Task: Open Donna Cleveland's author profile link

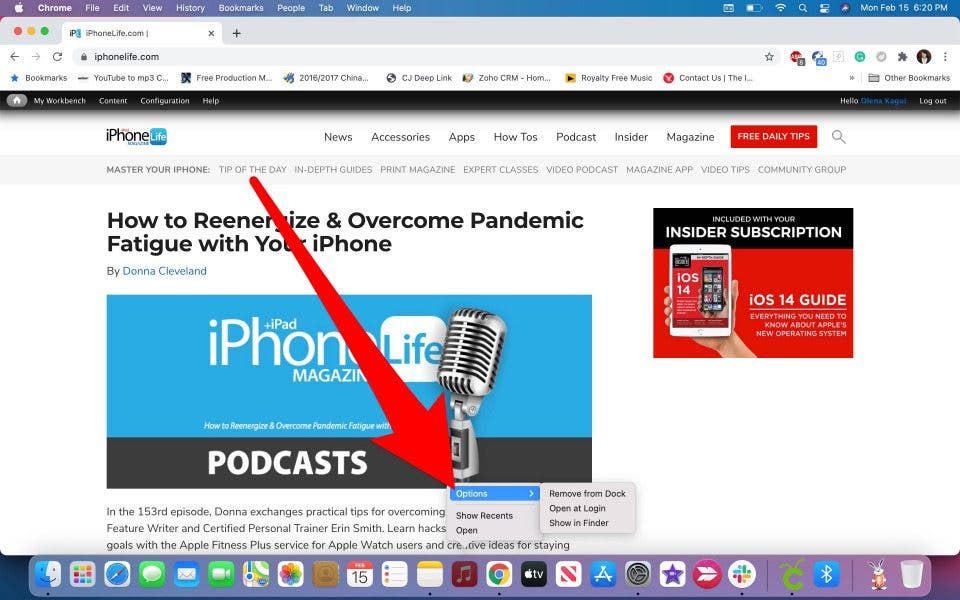Action: 164,271
